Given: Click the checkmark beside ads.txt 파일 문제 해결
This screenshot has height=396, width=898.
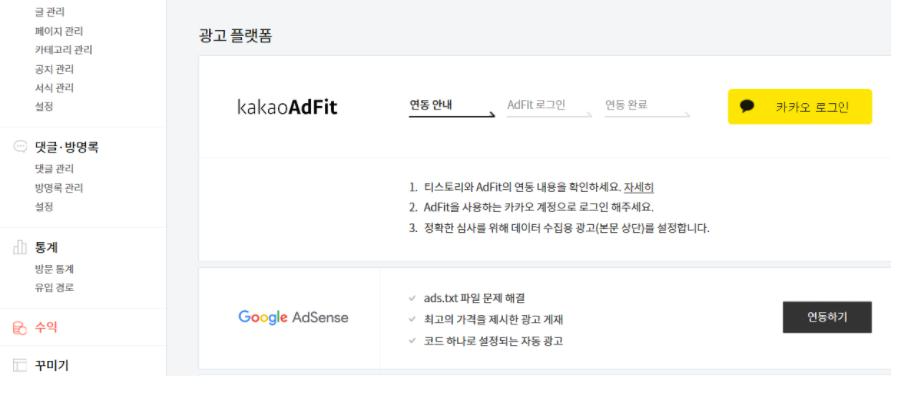Looking at the screenshot, I should (412, 299).
